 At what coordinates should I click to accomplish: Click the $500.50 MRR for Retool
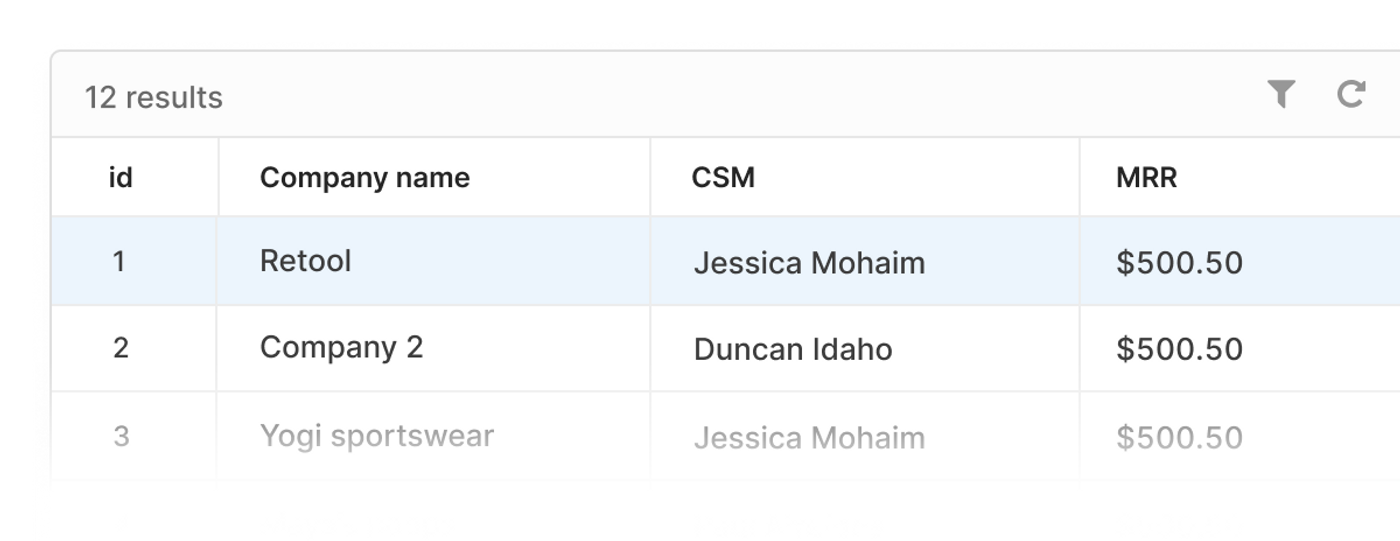pos(1179,263)
